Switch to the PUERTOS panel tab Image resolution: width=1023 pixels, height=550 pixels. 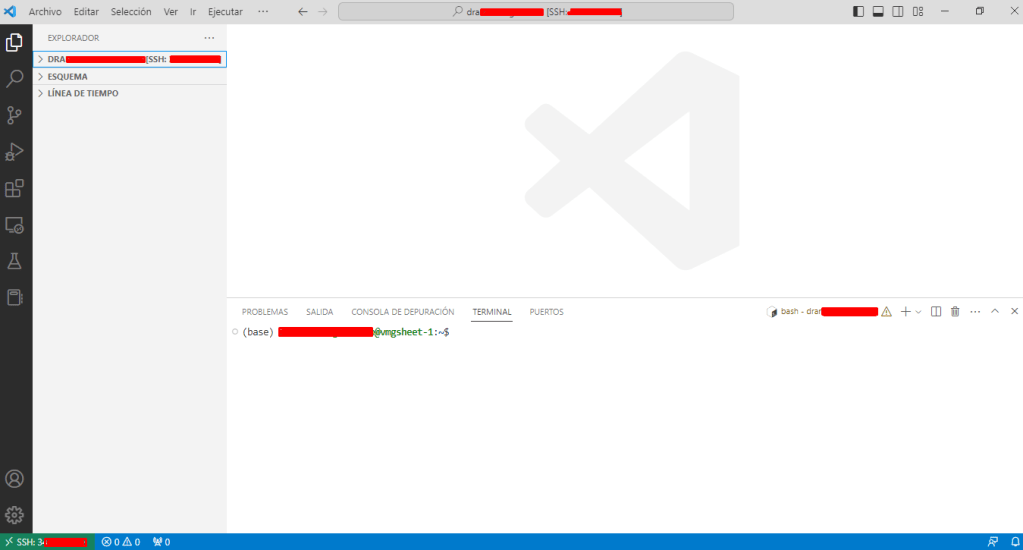[546, 312]
